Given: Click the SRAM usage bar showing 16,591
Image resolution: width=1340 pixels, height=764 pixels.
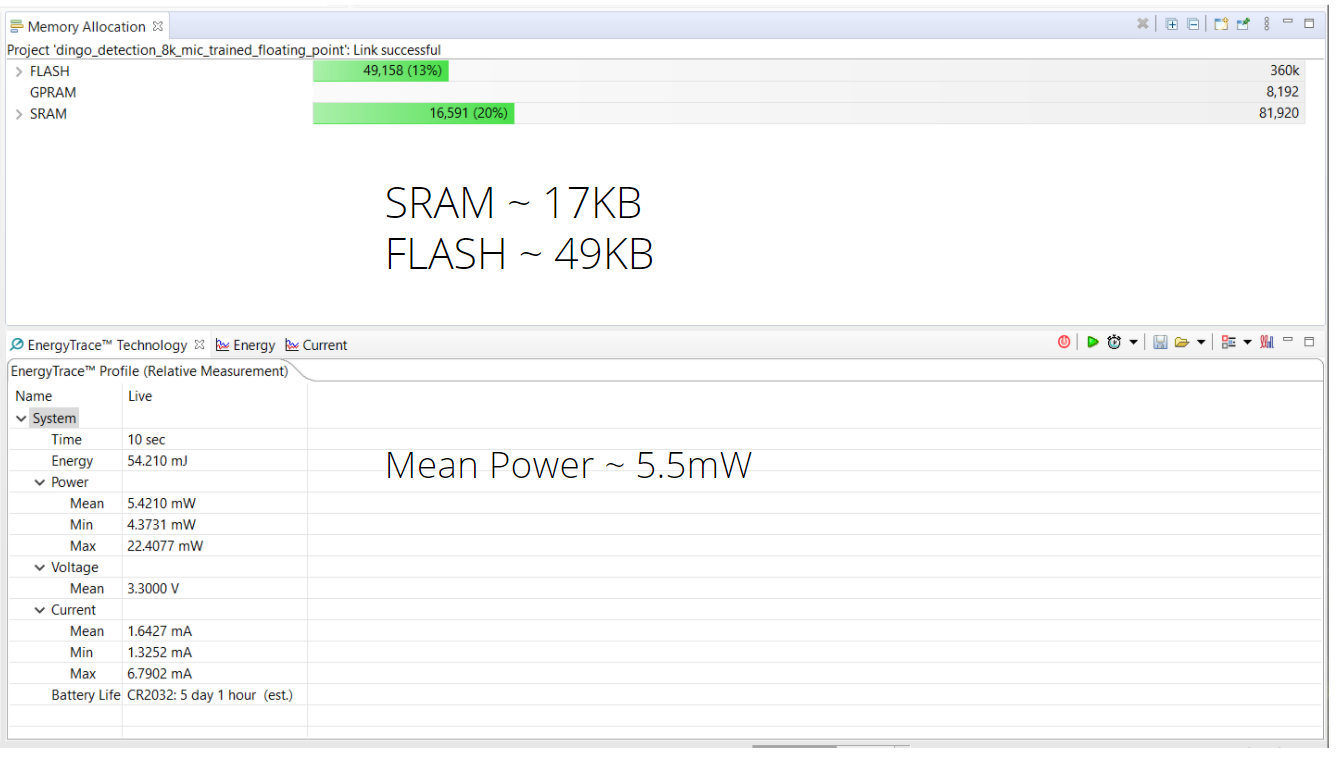Looking at the screenshot, I should [413, 114].
